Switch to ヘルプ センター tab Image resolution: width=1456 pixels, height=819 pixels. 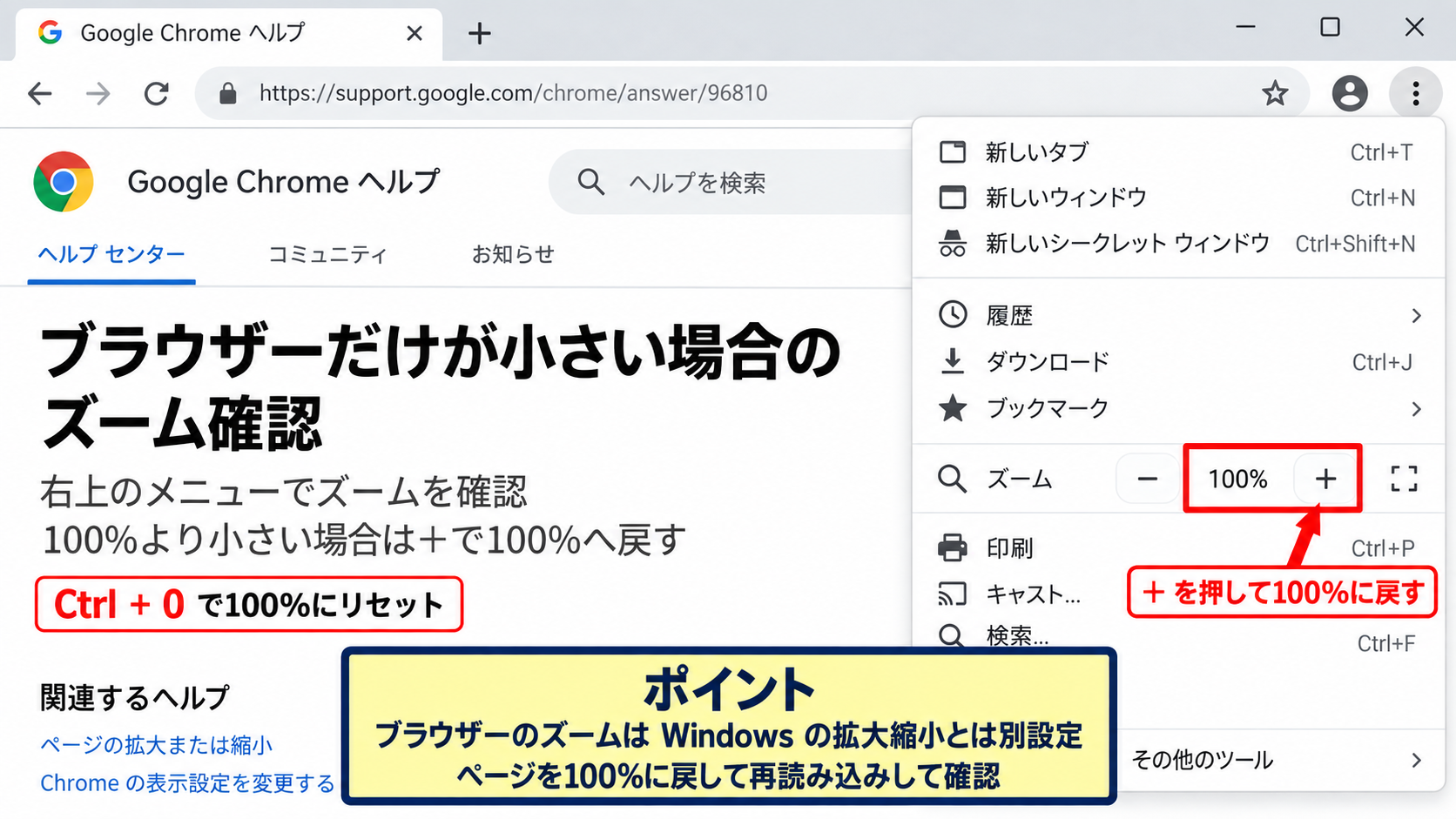[x=111, y=254]
